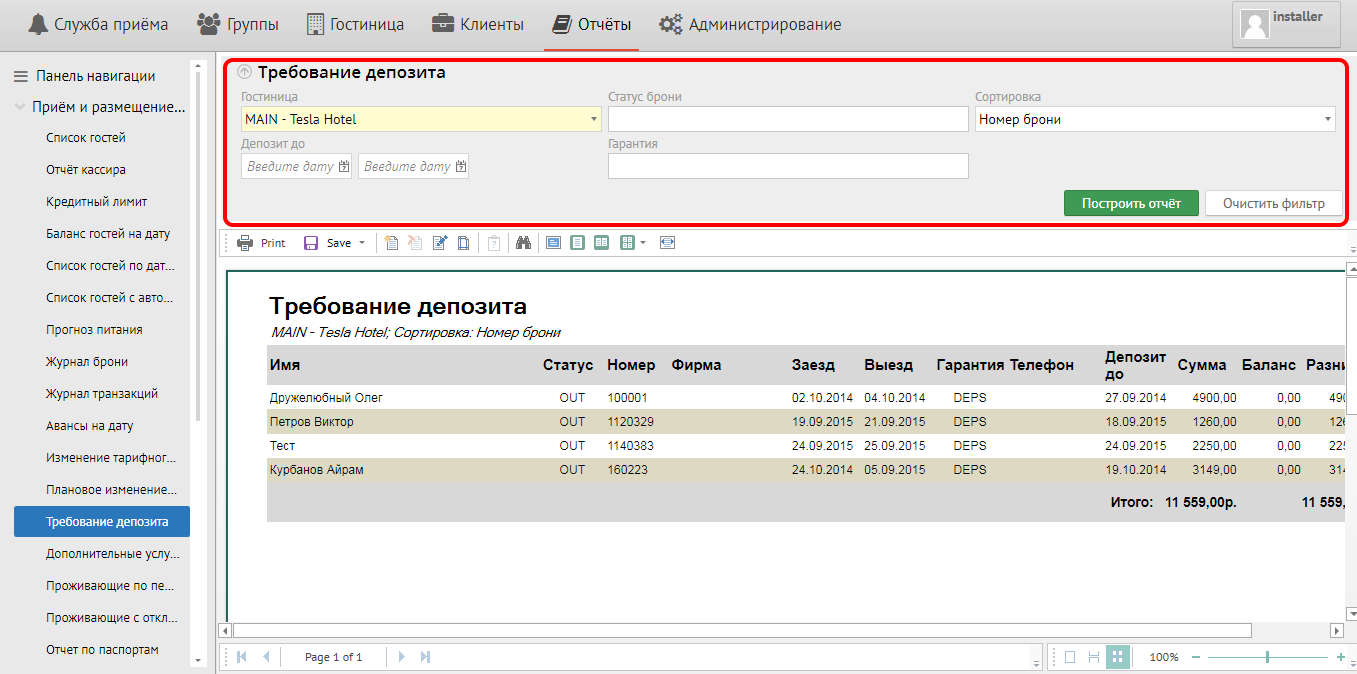The height and width of the screenshot is (674, 1357).
Task: Click the page setup icon
Action: click(463, 243)
